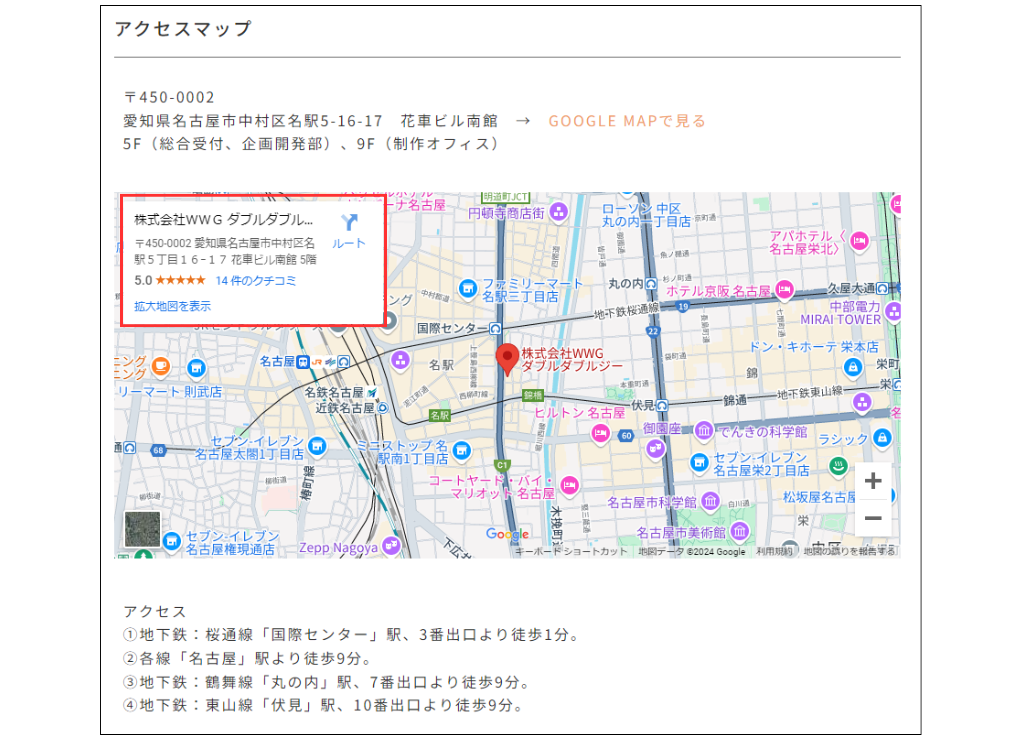This screenshot has height=745, width=1024.
Task: Toggle the satellite imagery thumbnail view
Action: pos(145,530)
